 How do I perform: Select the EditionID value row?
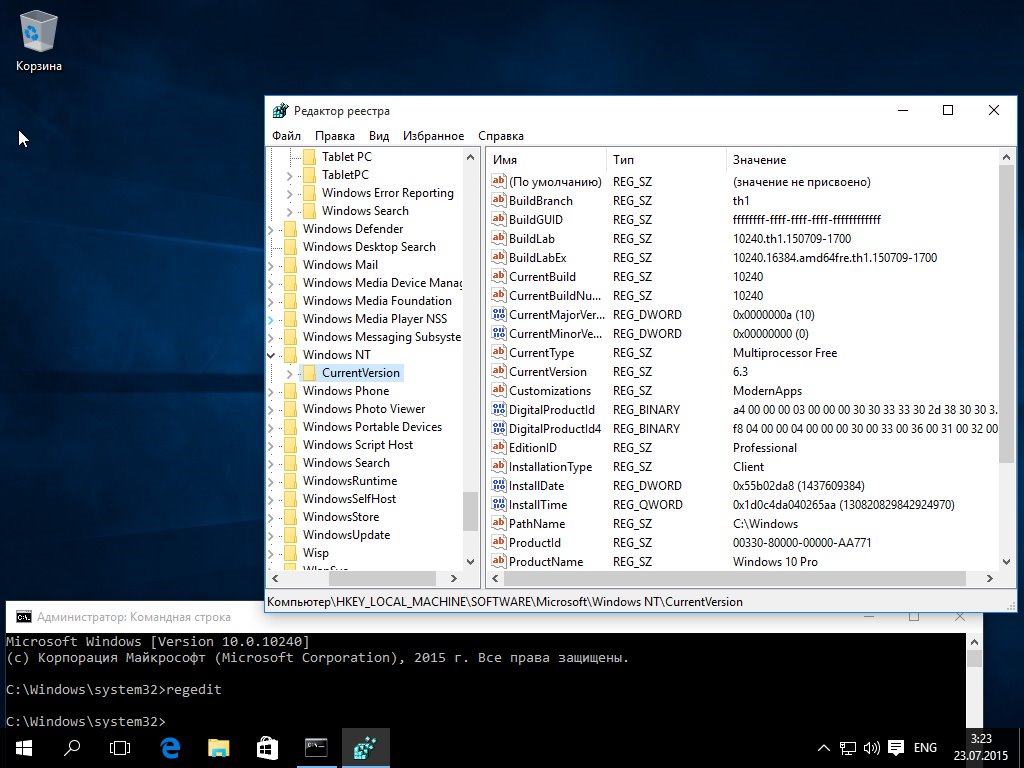click(744, 447)
